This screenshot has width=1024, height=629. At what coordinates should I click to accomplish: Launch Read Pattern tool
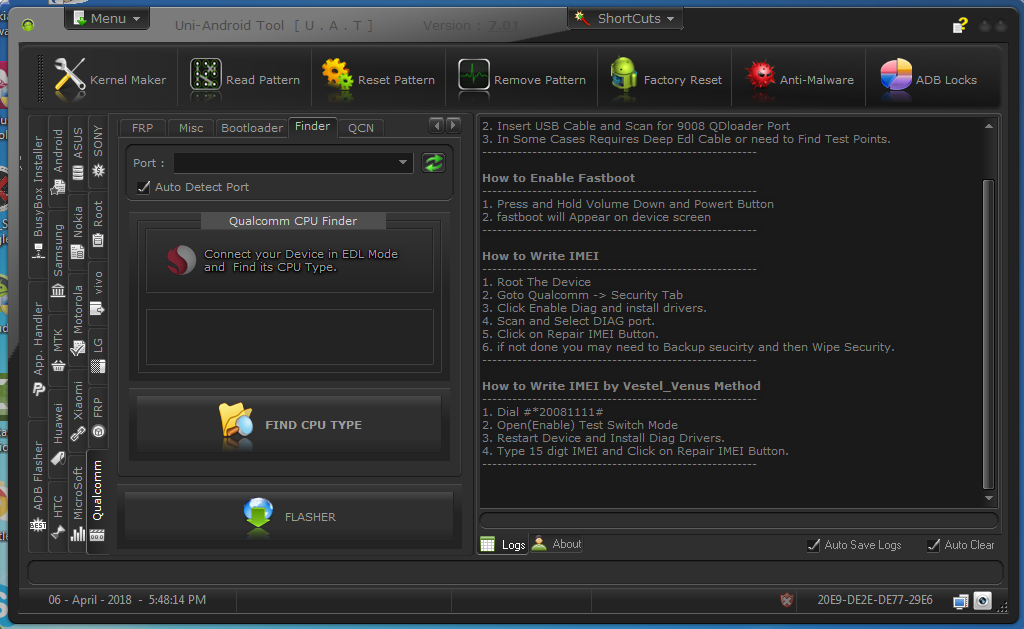tap(245, 79)
